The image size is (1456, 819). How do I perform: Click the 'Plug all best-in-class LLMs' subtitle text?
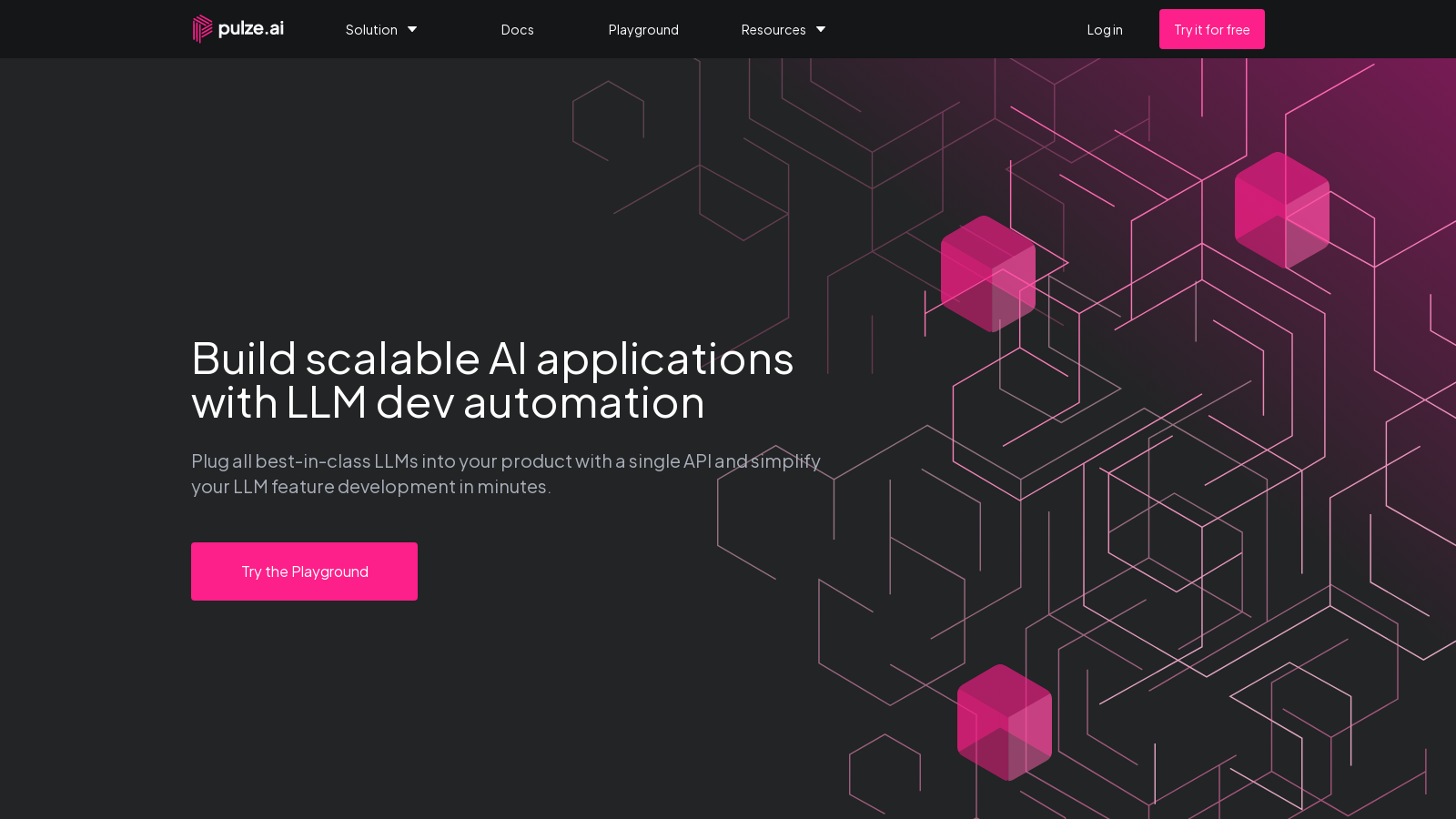(505, 473)
